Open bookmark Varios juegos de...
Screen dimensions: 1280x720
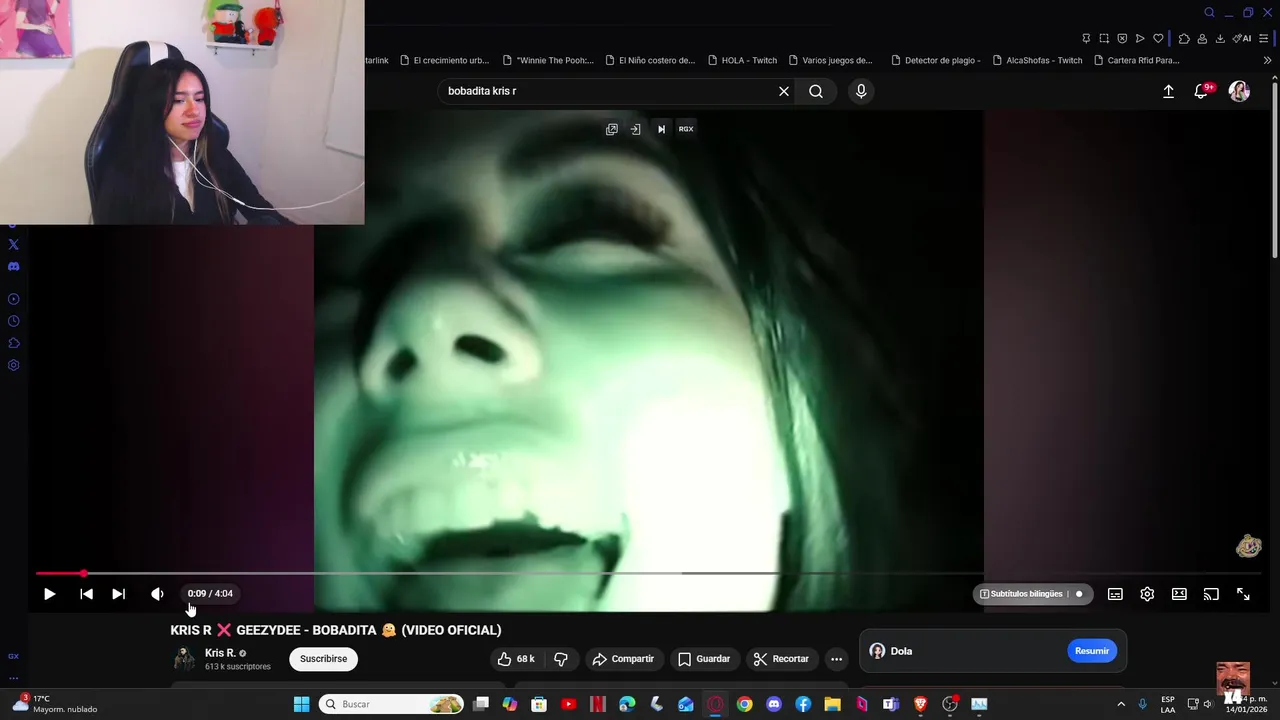[830, 60]
